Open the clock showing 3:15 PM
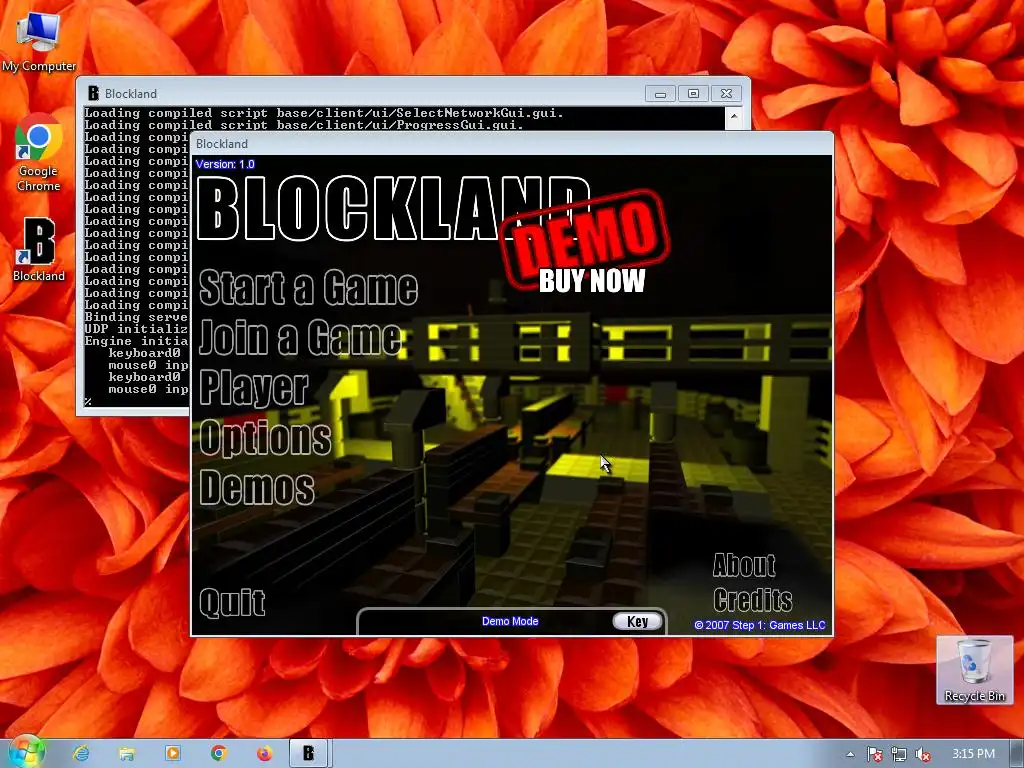1024x768 pixels. click(973, 754)
